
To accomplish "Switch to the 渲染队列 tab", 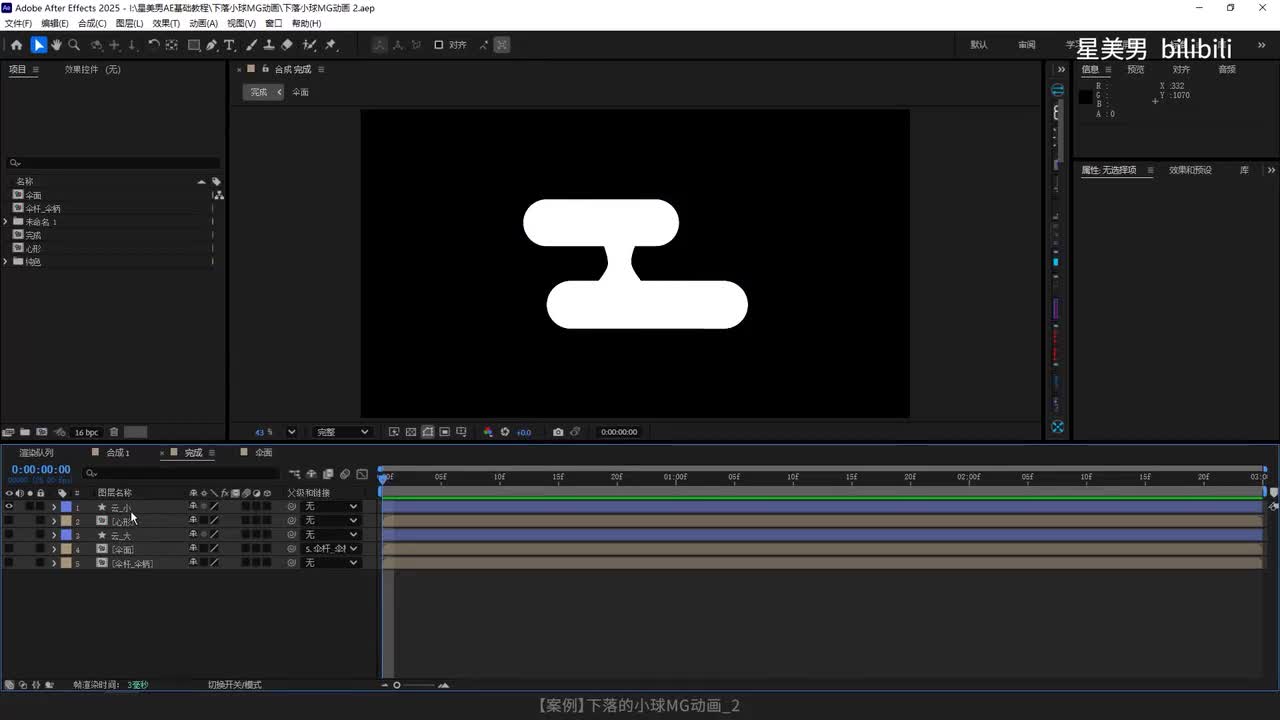I will [36, 453].
